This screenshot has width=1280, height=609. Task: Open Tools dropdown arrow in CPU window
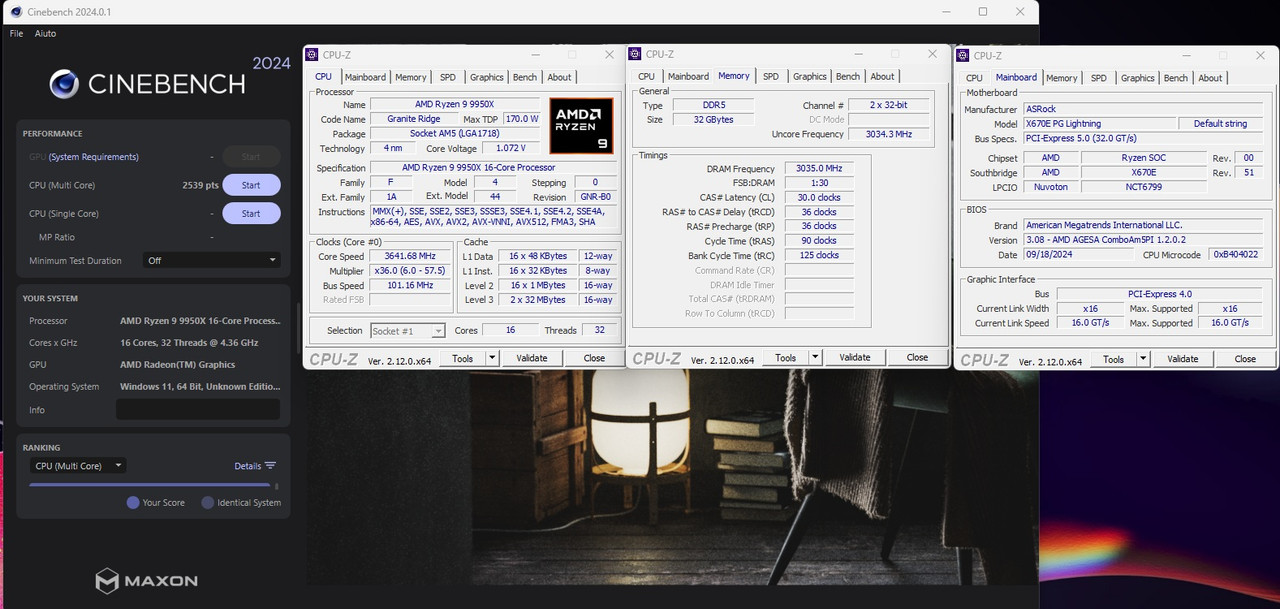pyautogui.click(x=492, y=358)
